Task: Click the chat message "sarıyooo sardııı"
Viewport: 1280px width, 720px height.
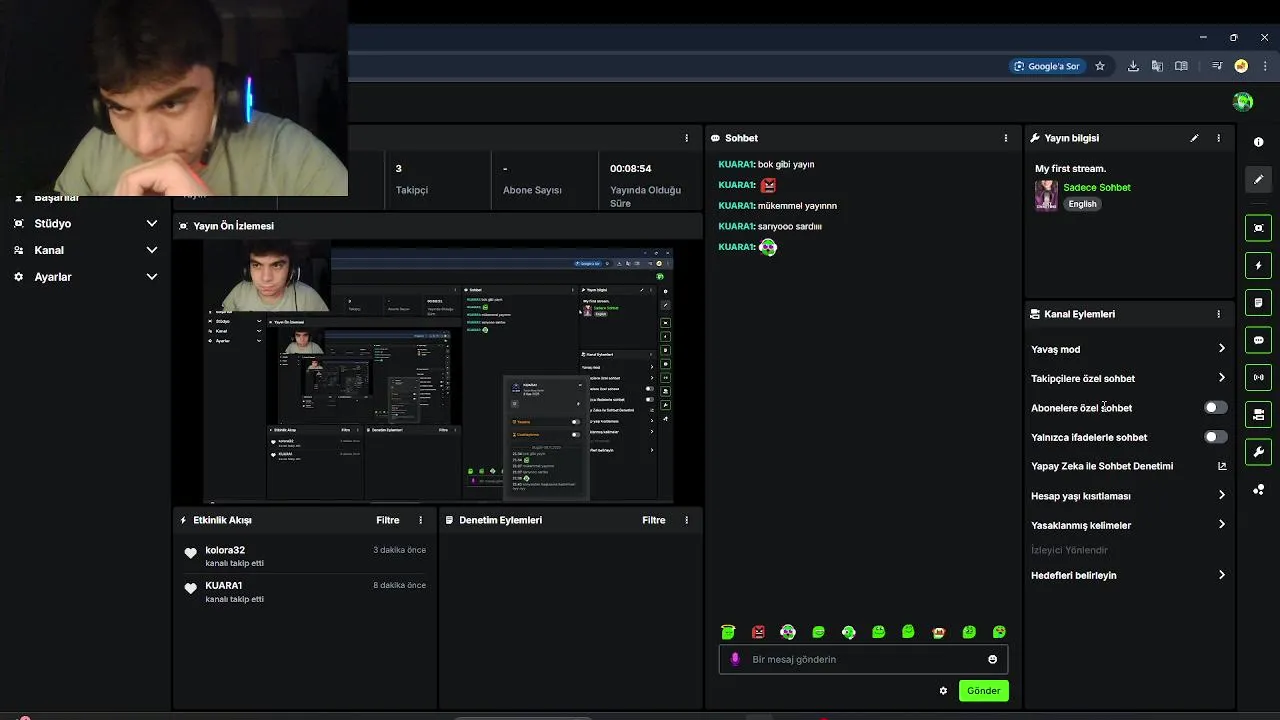Action: (x=790, y=226)
